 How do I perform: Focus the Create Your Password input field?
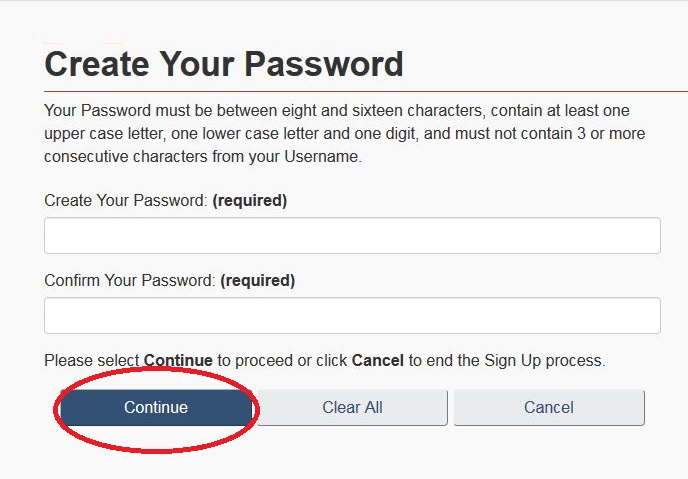click(x=352, y=236)
